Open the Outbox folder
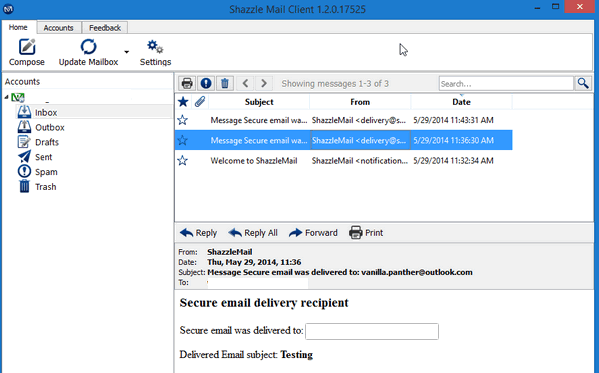 (x=50, y=127)
